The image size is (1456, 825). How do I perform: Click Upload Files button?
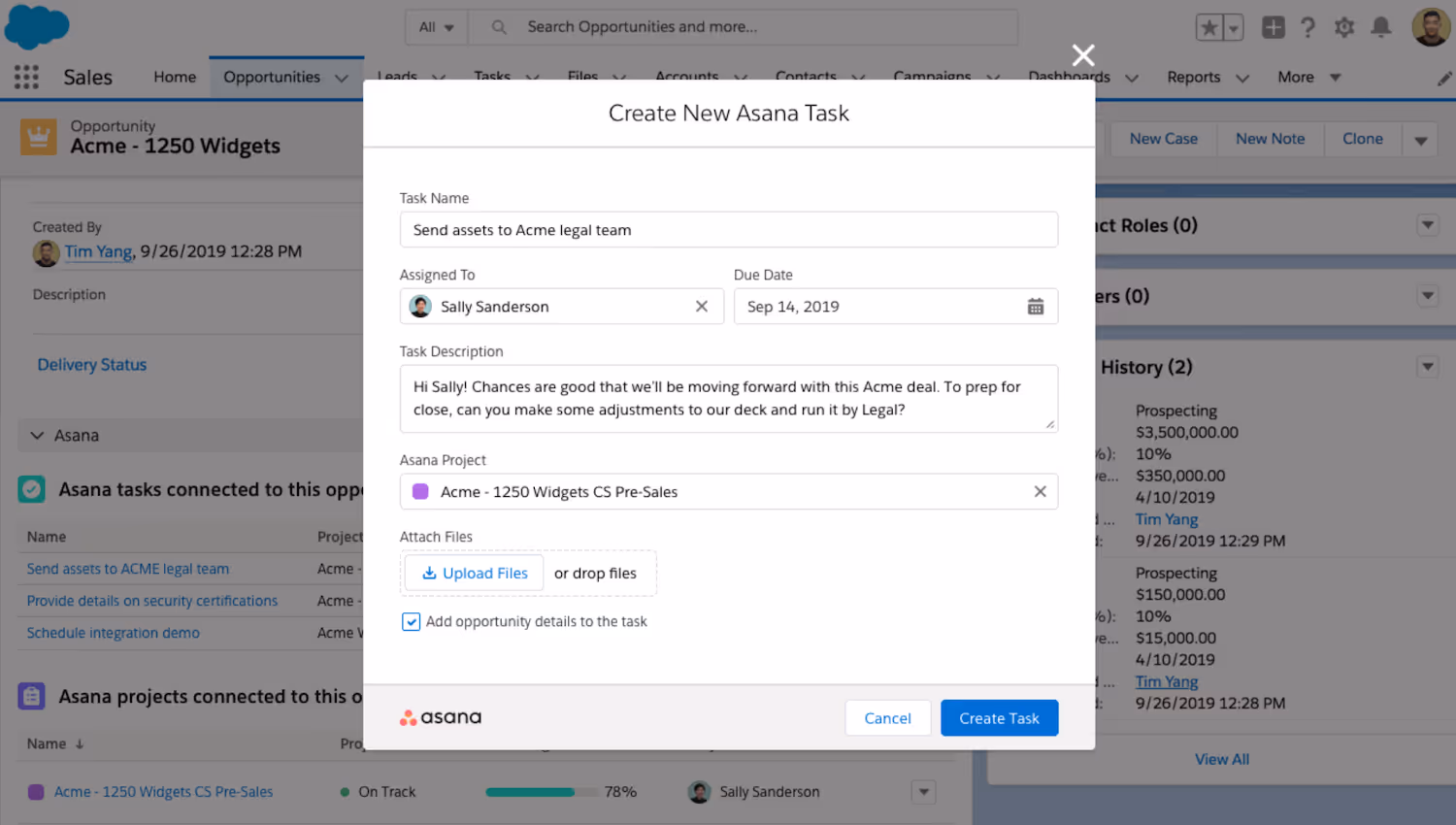point(475,573)
